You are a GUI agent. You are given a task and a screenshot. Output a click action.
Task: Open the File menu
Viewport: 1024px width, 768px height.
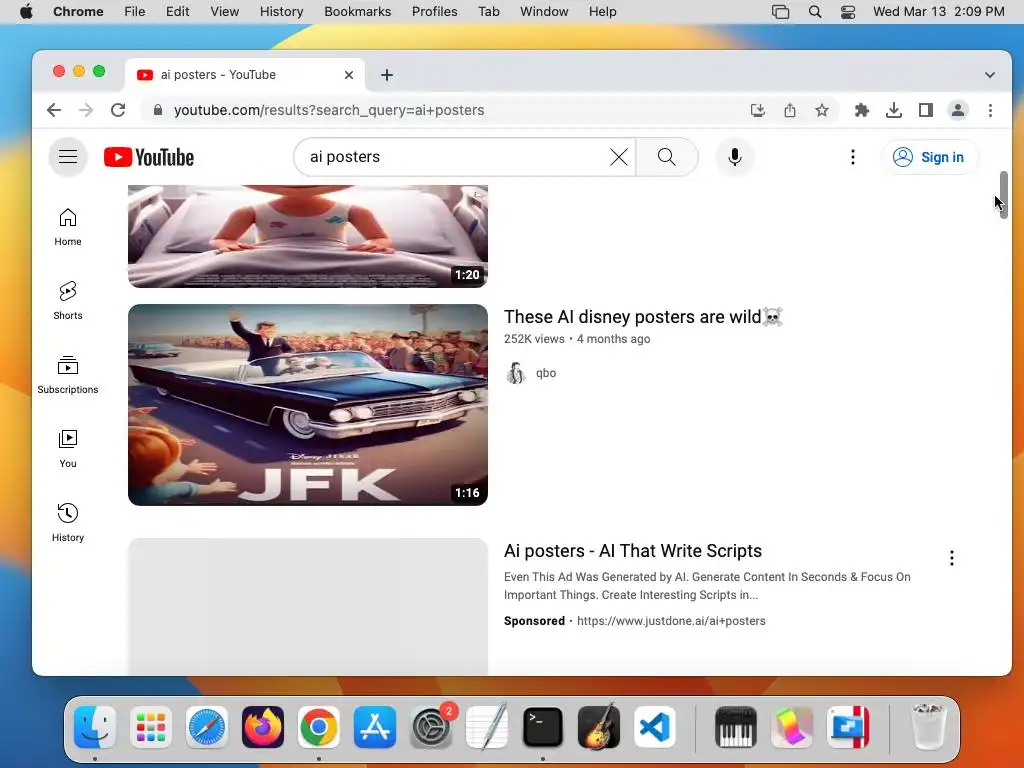[x=135, y=12]
